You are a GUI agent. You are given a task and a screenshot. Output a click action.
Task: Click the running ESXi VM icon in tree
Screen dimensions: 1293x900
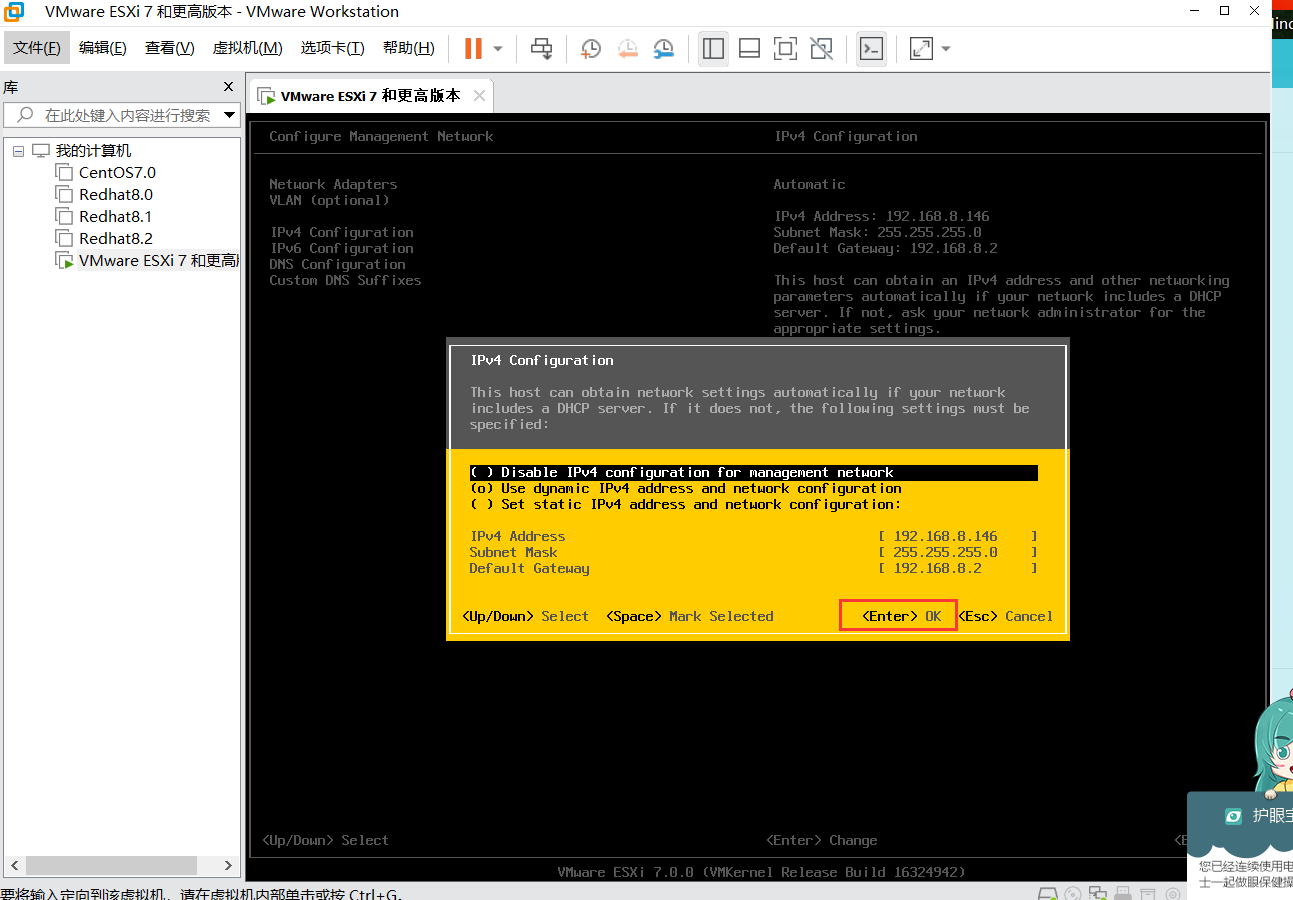coord(64,261)
